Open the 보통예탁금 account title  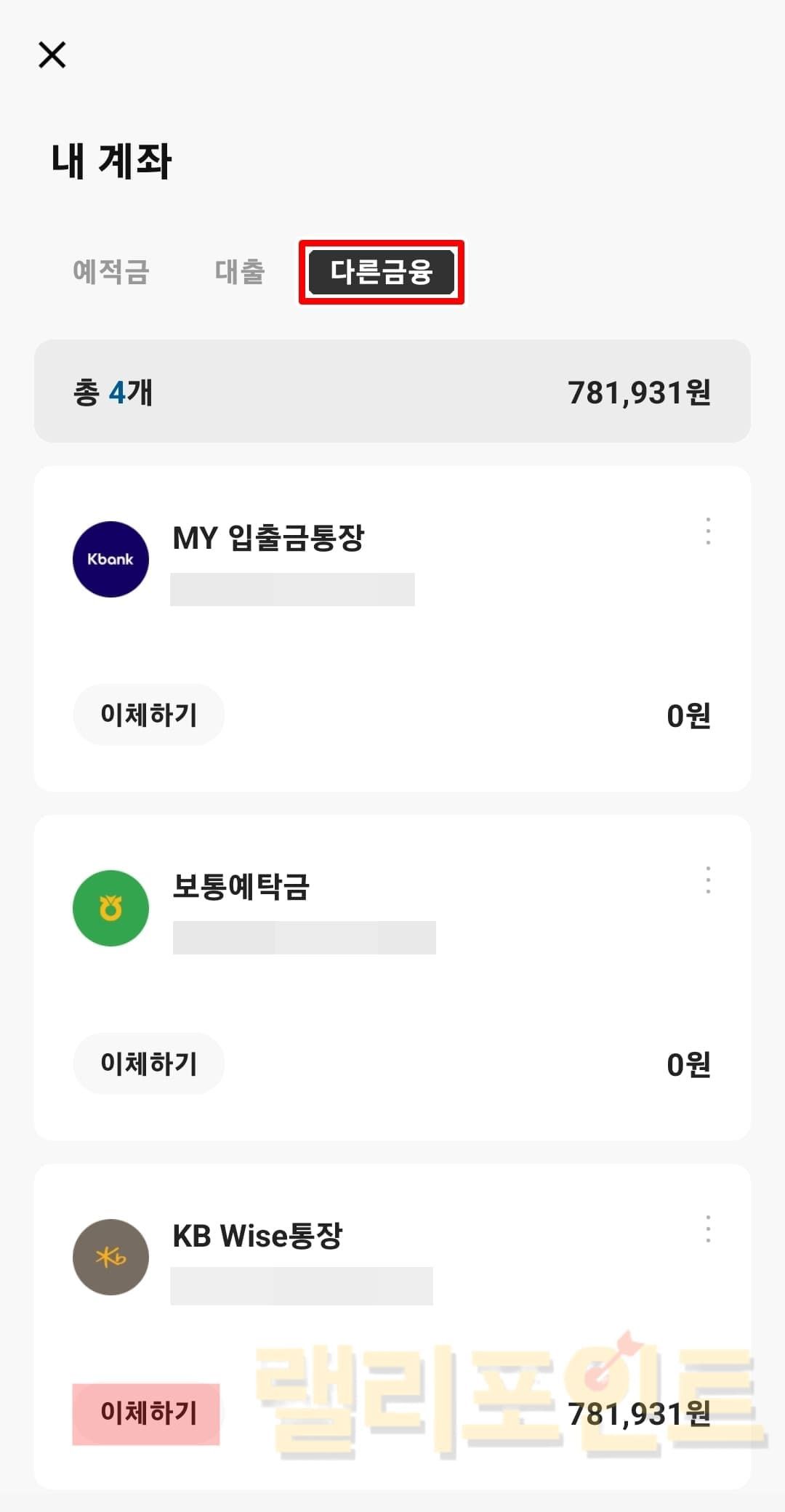[x=241, y=887]
